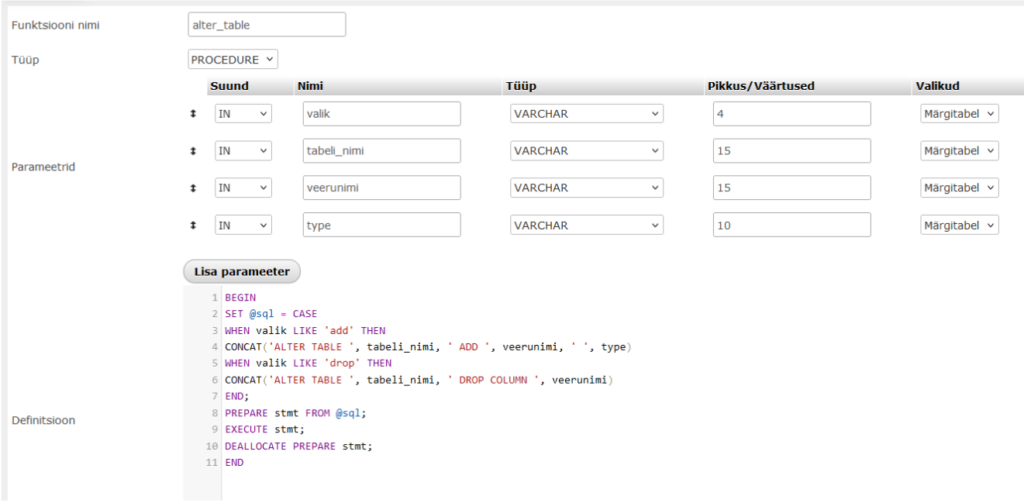Expand Märgitabel options for veerunimi row
This screenshot has width=1024, height=503.
point(959,188)
